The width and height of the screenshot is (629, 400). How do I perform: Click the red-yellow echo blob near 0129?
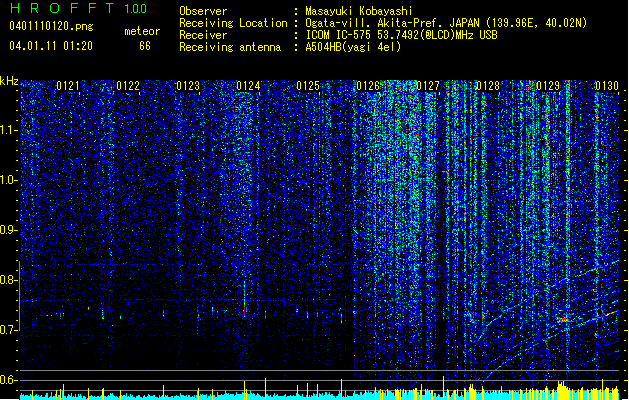click(x=563, y=320)
